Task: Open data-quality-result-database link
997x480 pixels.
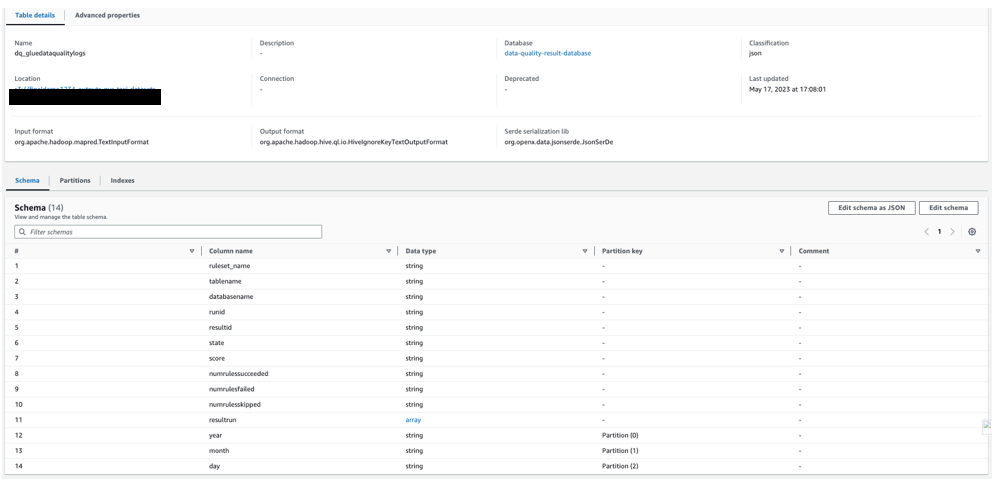Action: (x=547, y=53)
